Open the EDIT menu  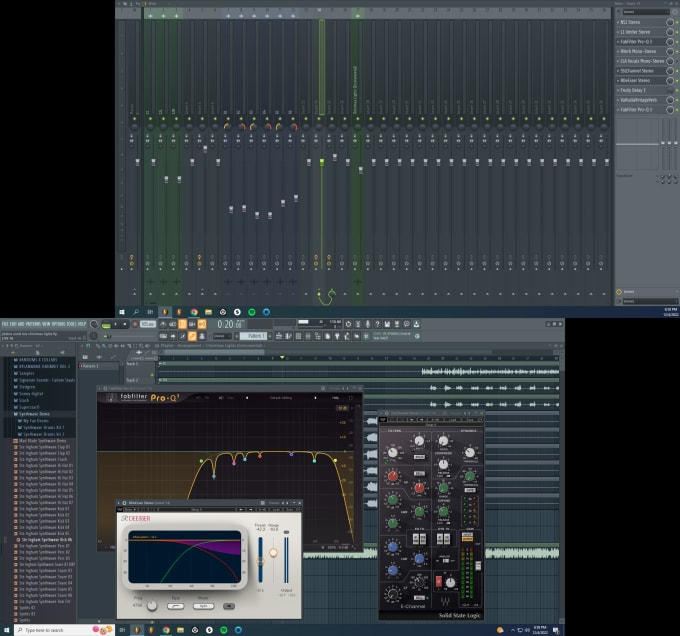click(x=13, y=324)
